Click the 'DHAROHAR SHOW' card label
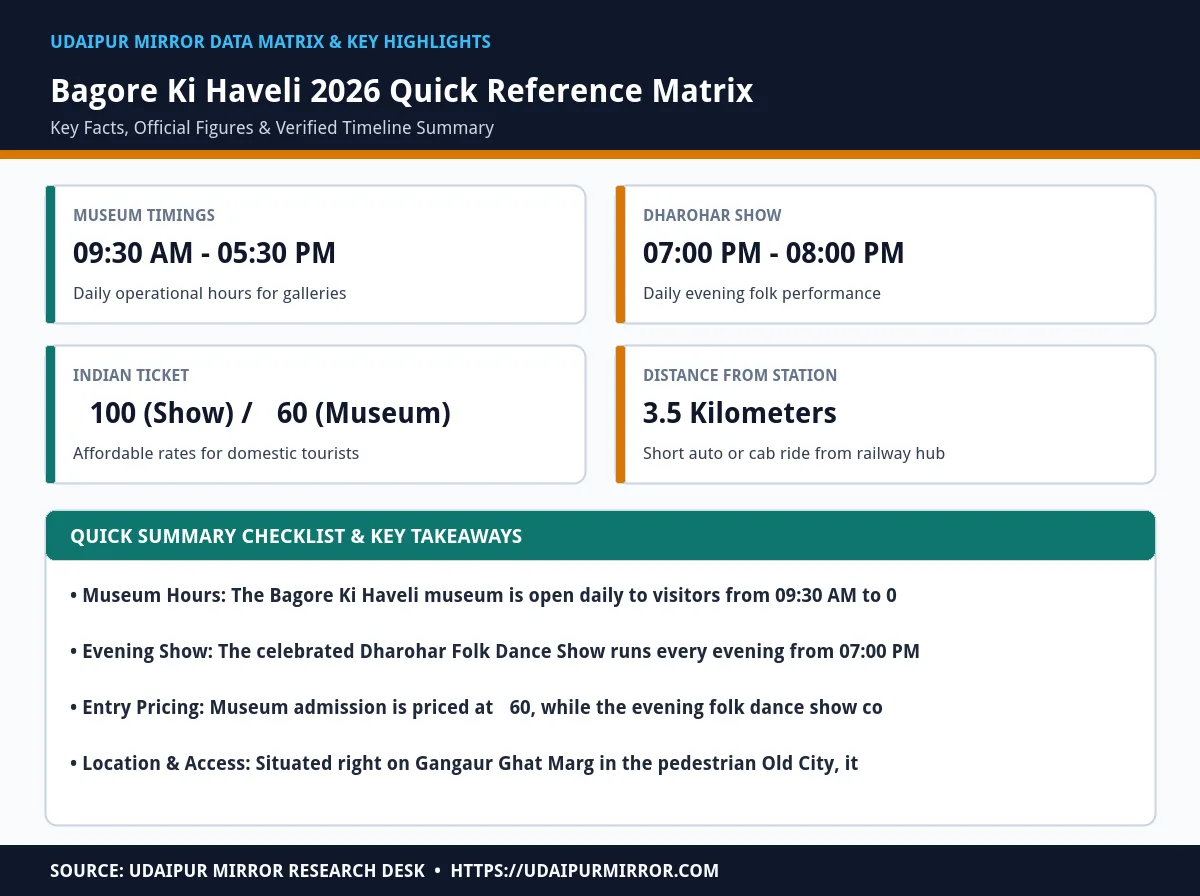The width and height of the screenshot is (1200, 896). [x=712, y=215]
